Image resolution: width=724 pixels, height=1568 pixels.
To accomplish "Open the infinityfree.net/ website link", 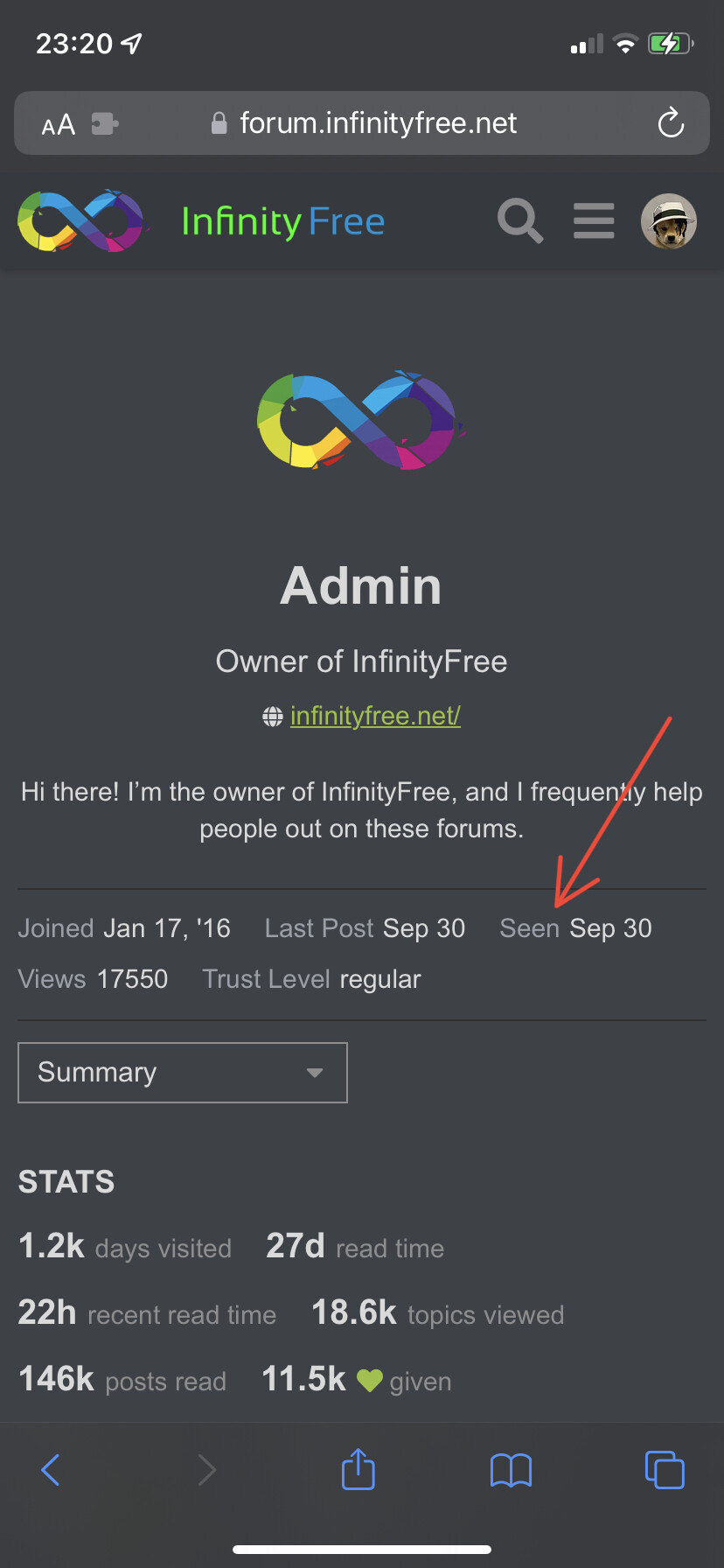I will (x=375, y=716).
